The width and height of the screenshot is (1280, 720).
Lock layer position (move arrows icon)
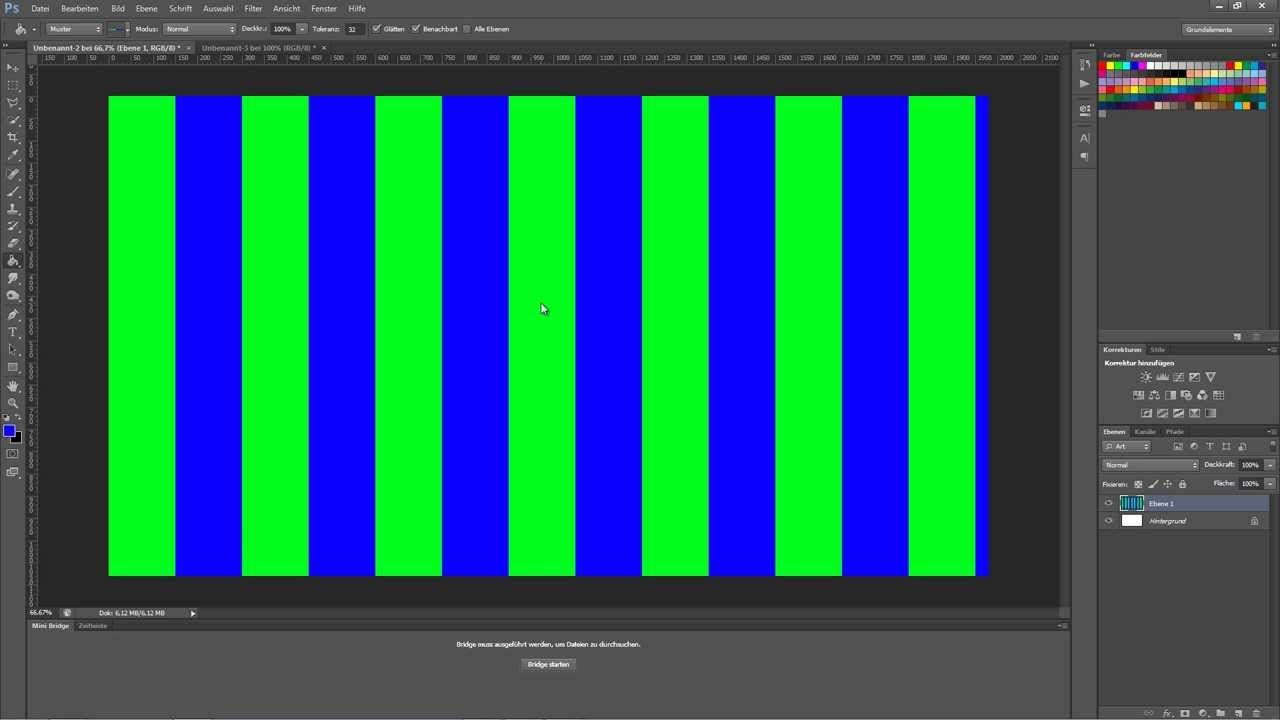1167,484
